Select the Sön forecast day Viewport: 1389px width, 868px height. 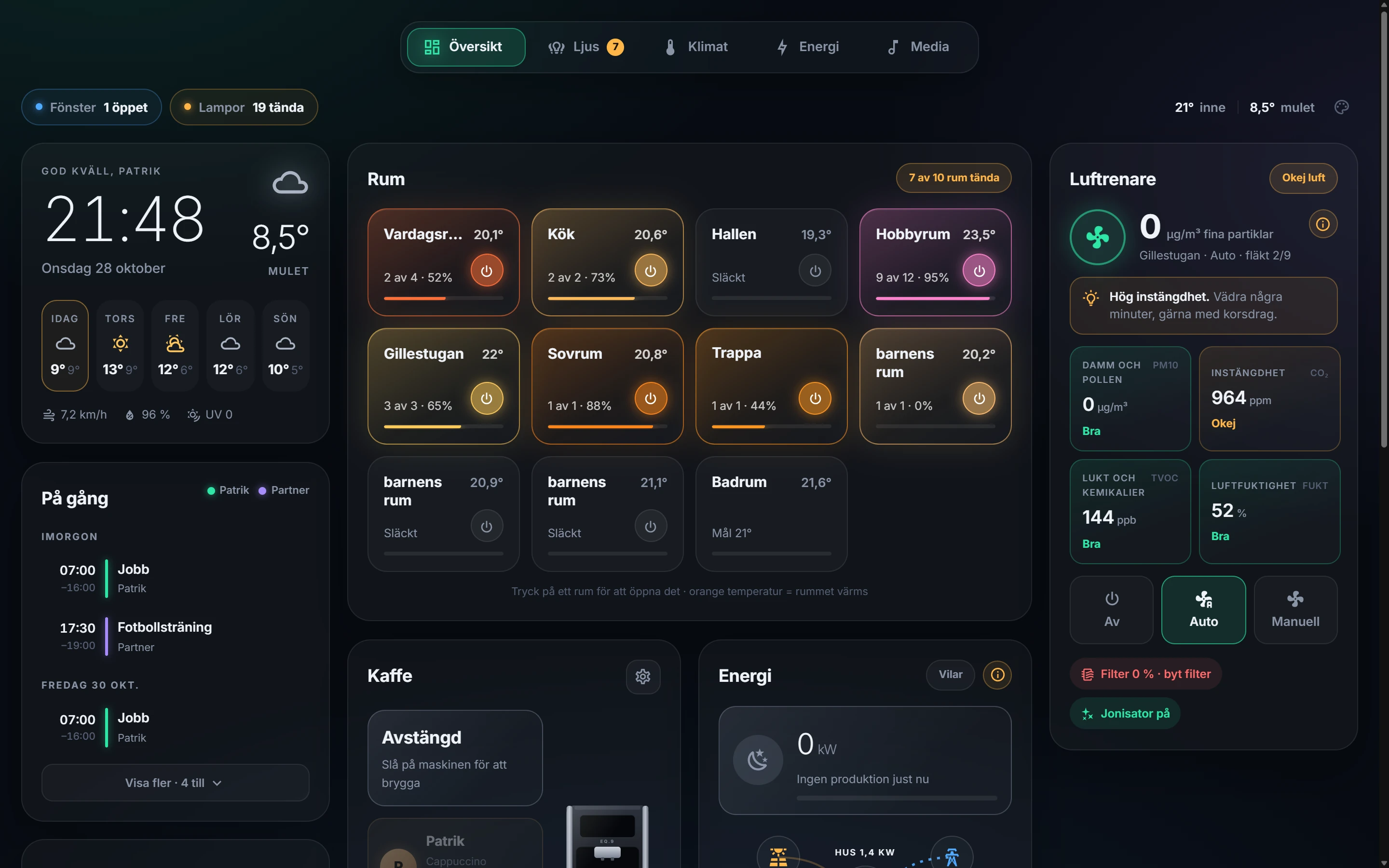tap(285, 346)
